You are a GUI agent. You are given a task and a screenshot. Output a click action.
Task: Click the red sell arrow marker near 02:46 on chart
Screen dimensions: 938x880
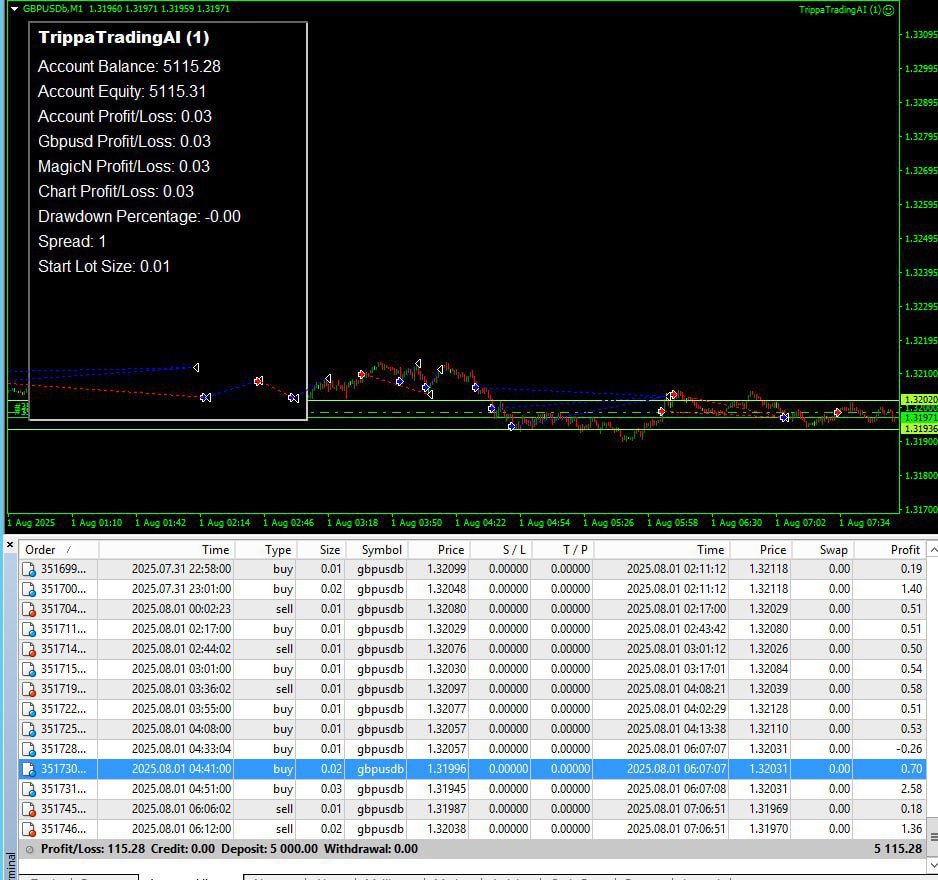(258, 381)
